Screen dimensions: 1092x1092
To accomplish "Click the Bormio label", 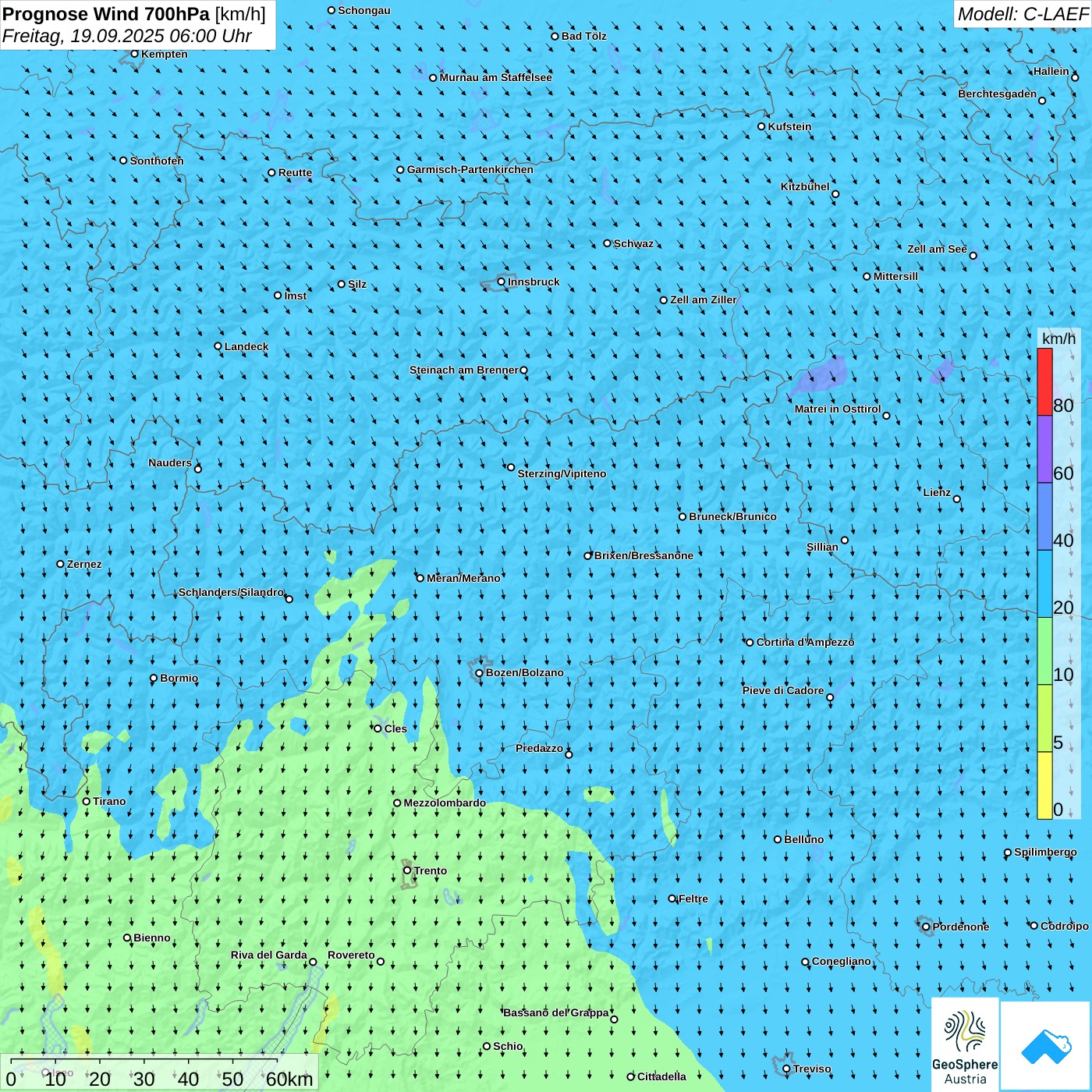I will point(179,678).
